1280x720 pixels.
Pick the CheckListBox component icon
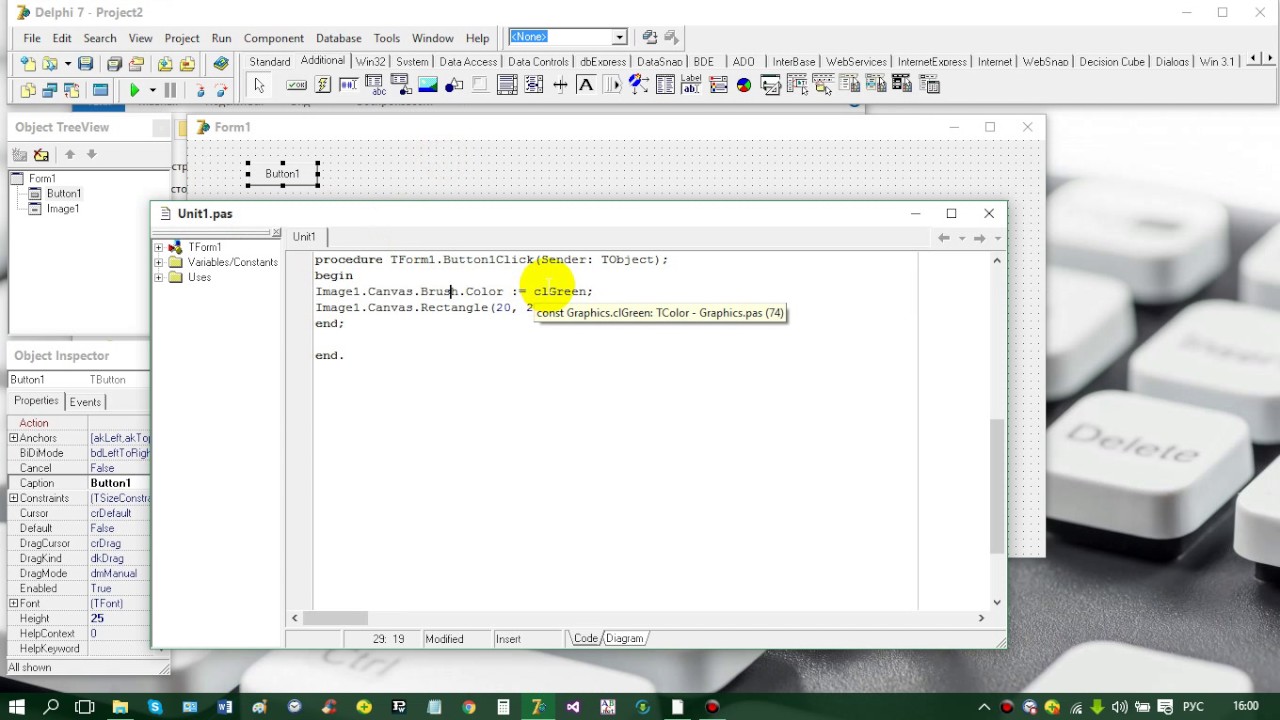click(533, 85)
